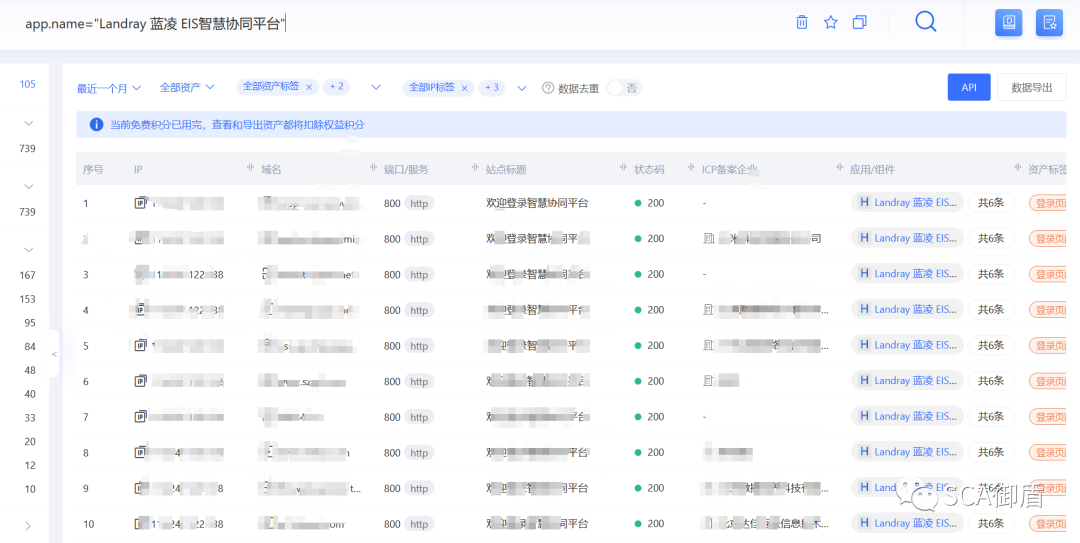Click the 167 count in sidebar

[28, 275]
